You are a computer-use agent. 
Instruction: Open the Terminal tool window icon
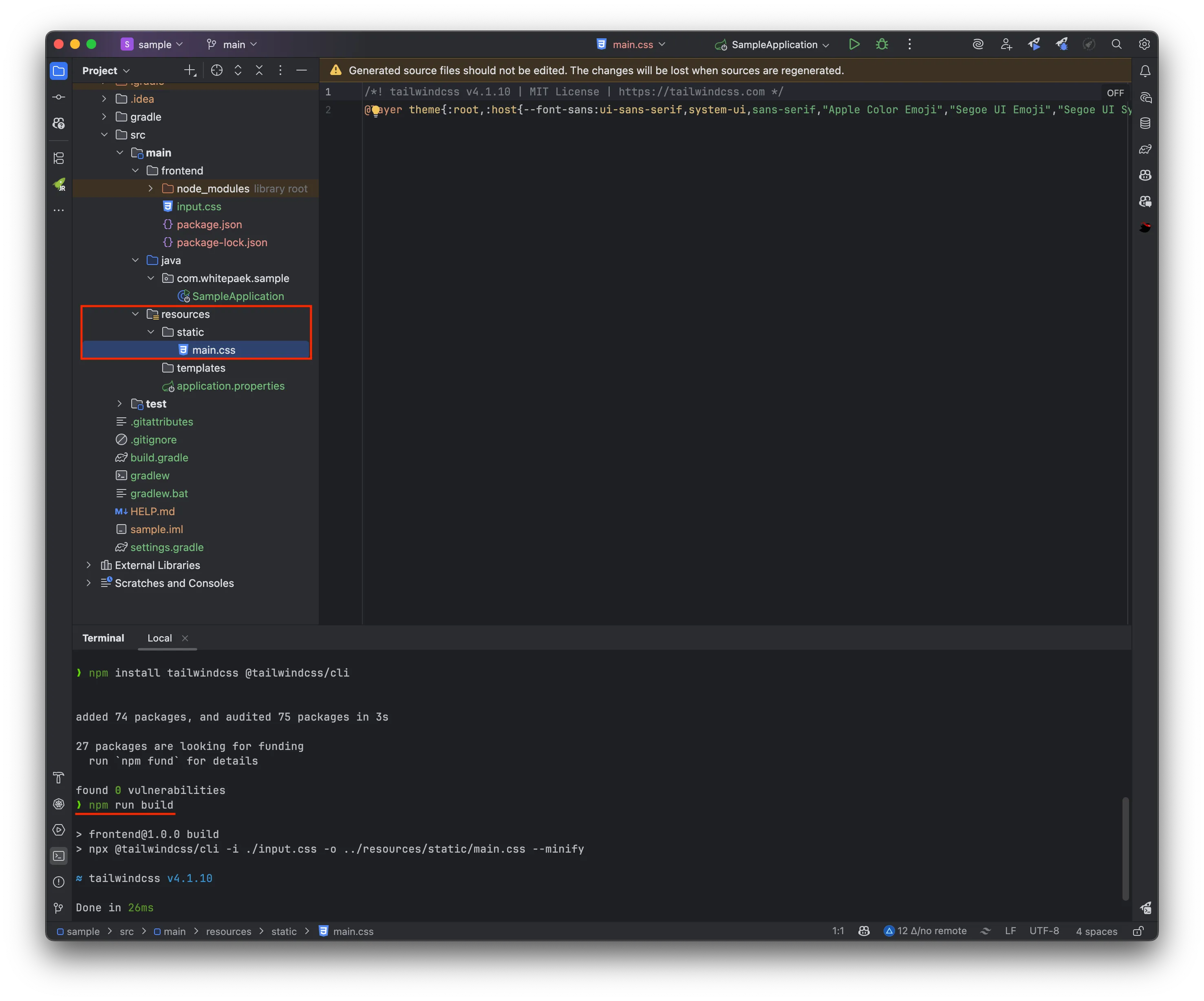tap(58, 856)
